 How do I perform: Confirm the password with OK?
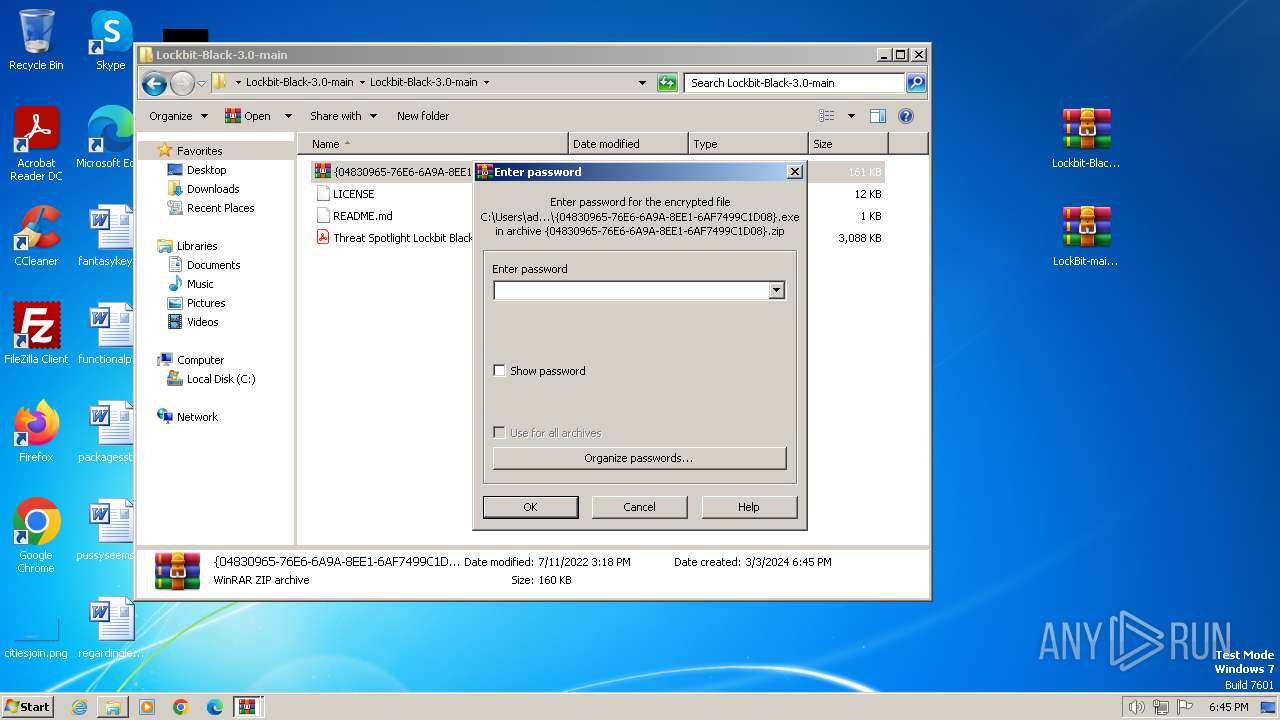(x=530, y=507)
